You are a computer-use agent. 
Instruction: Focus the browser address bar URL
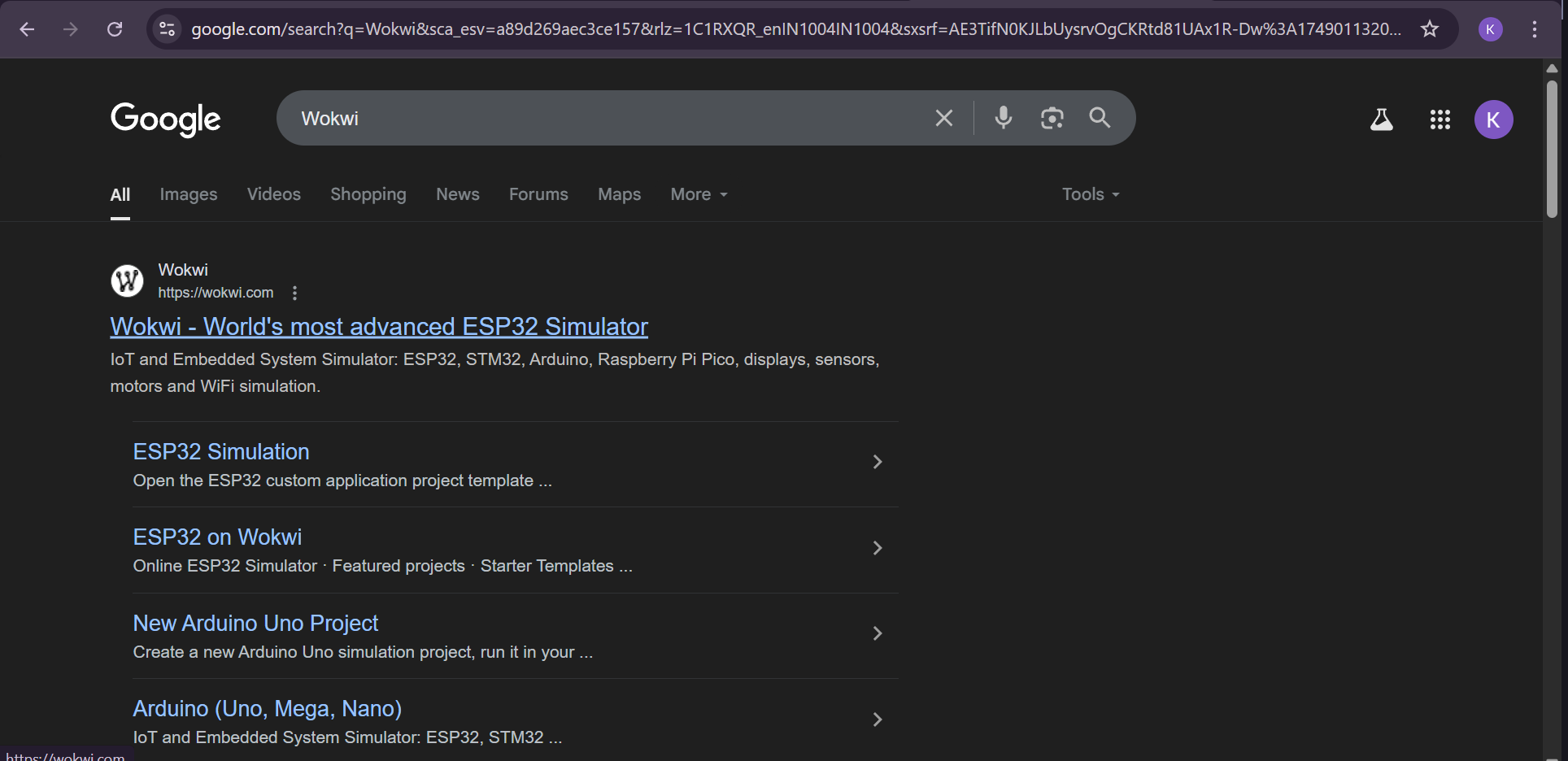[x=795, y=29]
